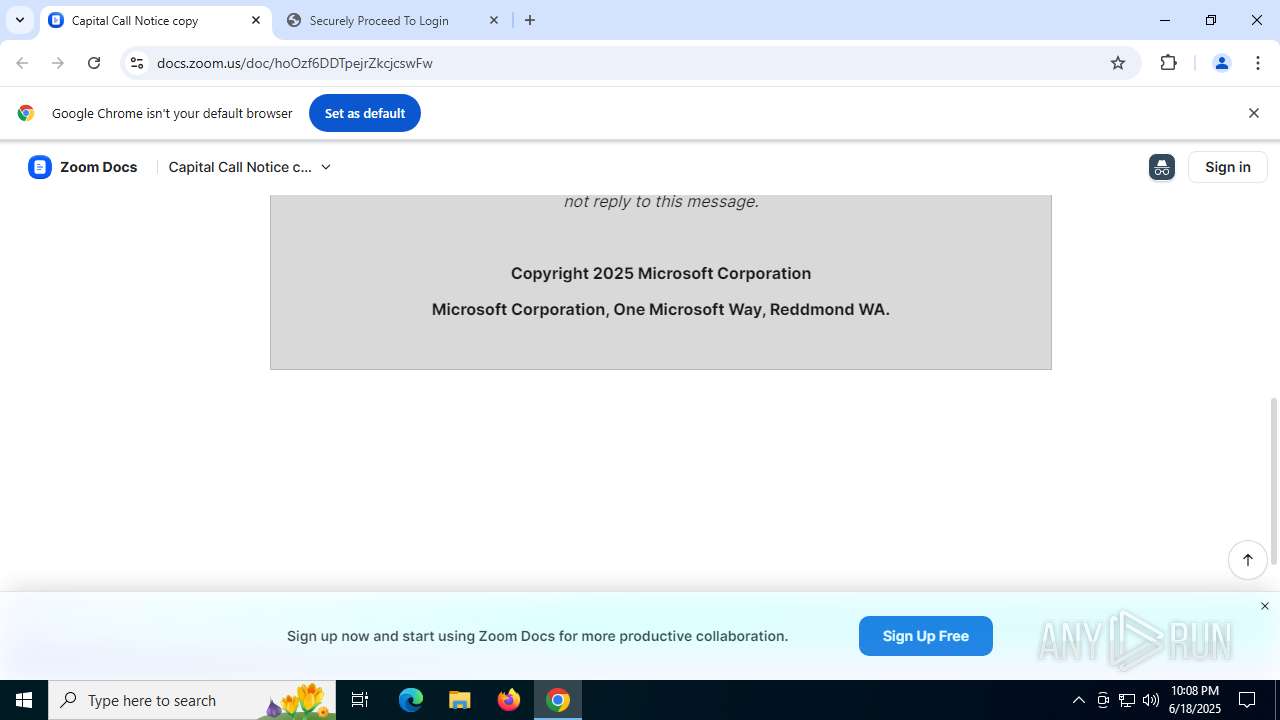Click the Copyright 2025 Microsoft Corporation text

(x=661, y=273)
